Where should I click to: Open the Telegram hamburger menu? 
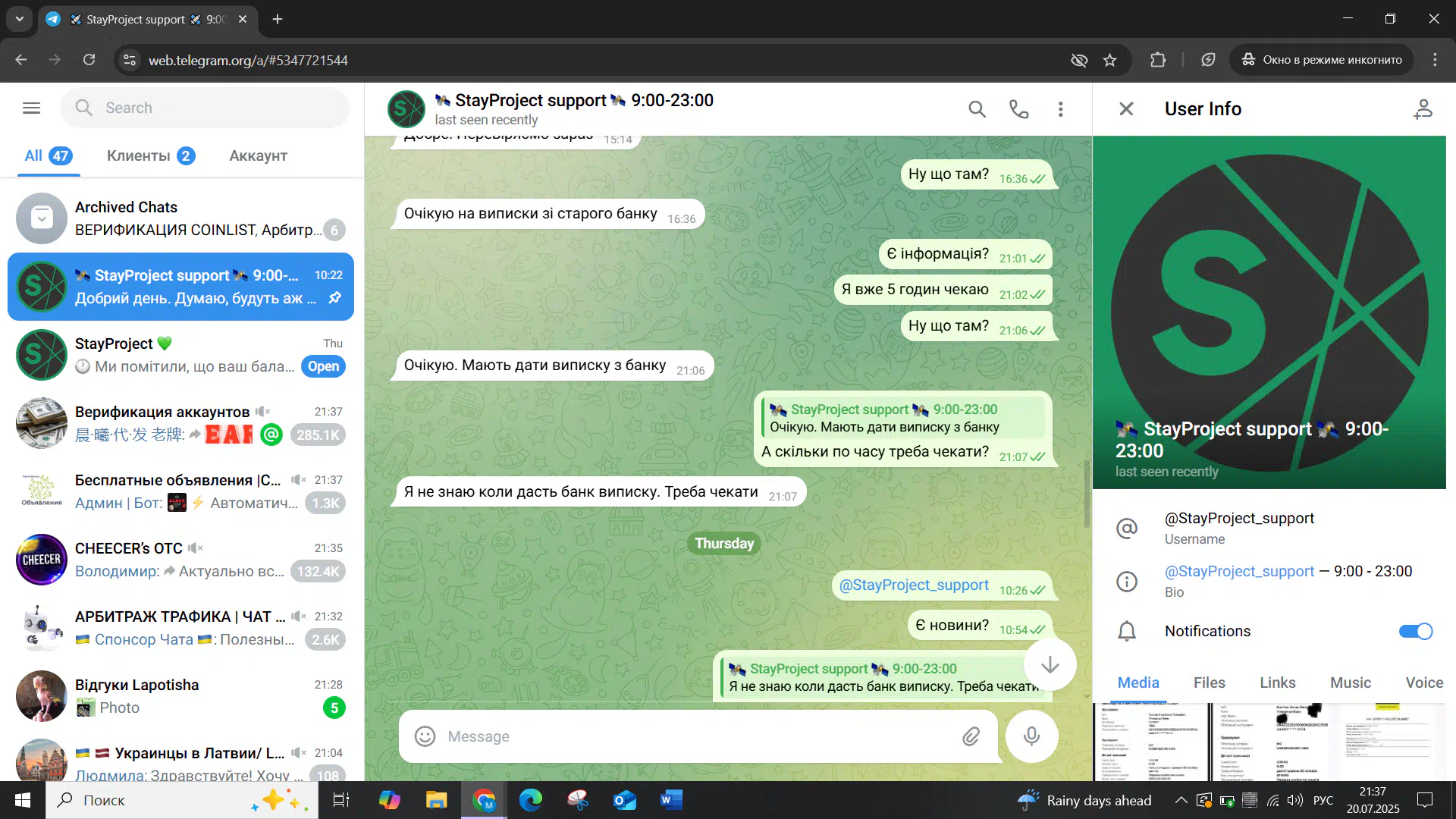(31, 108)
